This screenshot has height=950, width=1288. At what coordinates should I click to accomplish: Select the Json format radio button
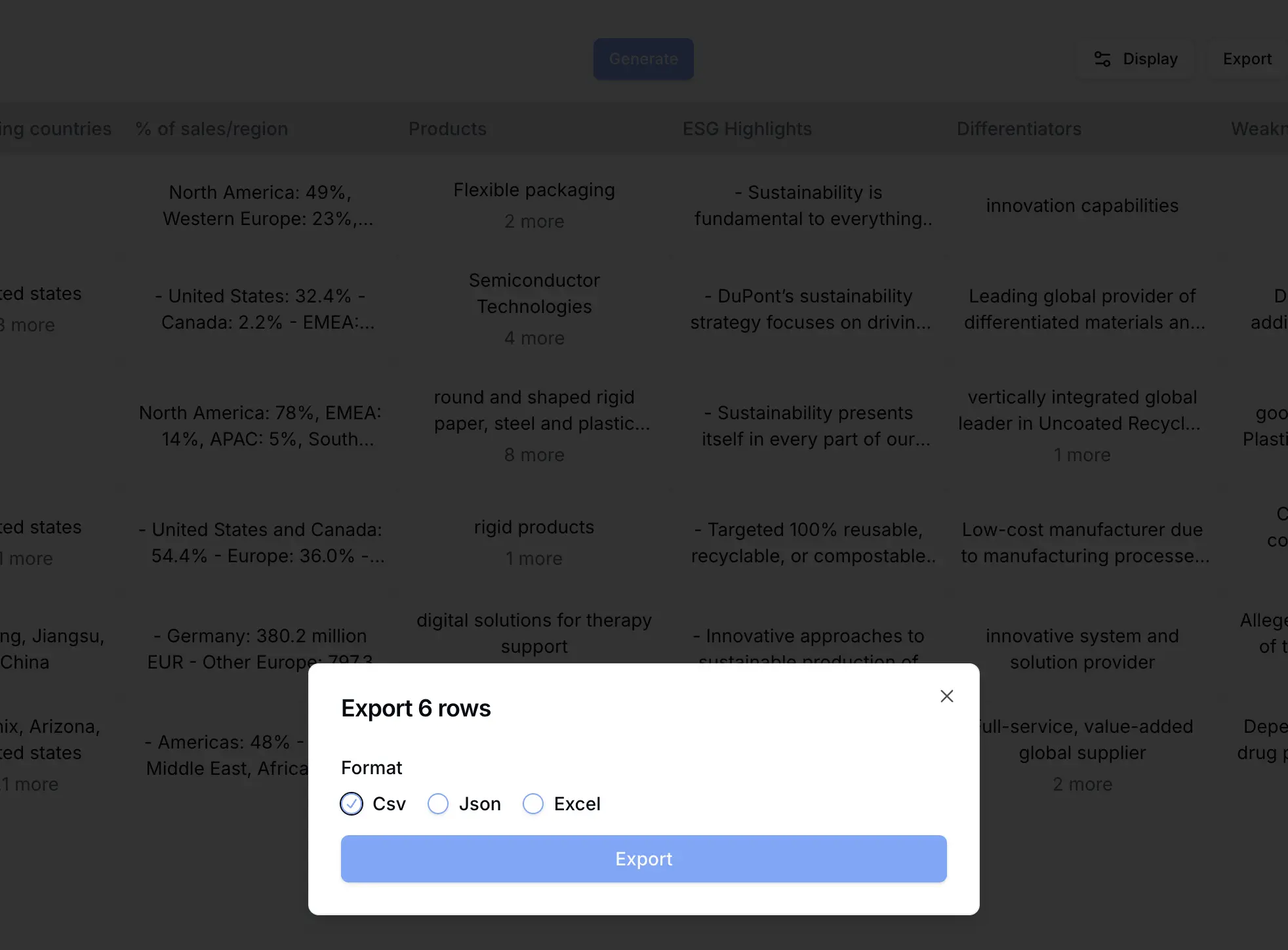click(x=437, y=804)
